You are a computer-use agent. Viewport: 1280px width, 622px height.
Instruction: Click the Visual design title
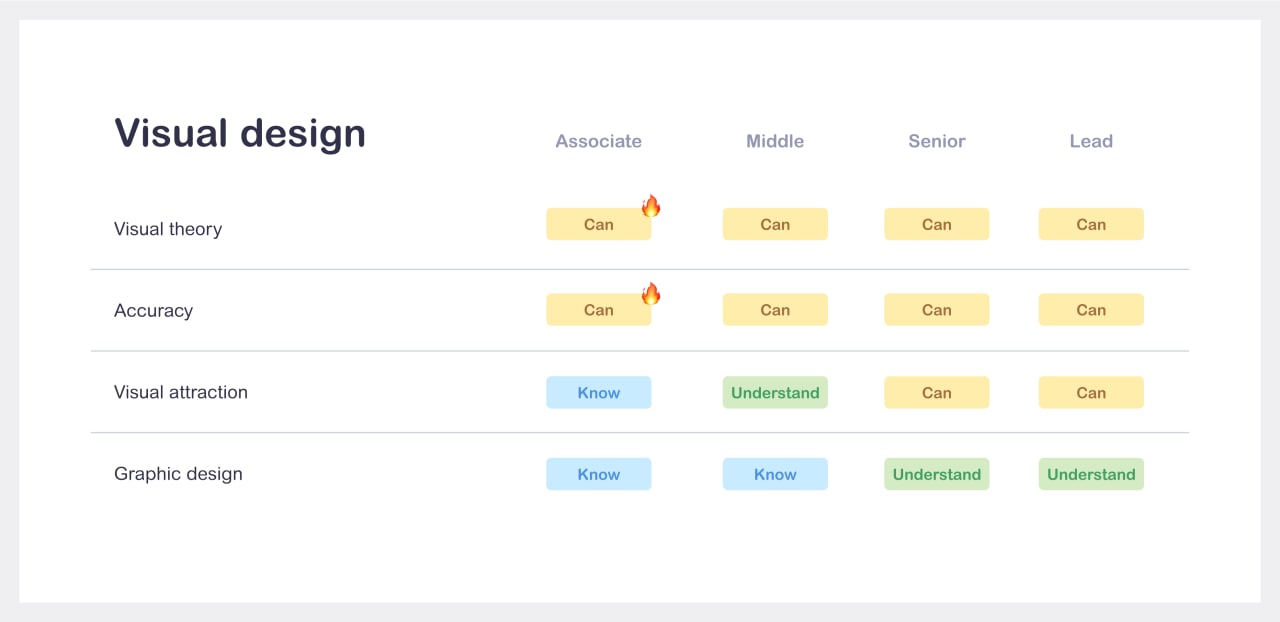[x=240, y=133]
